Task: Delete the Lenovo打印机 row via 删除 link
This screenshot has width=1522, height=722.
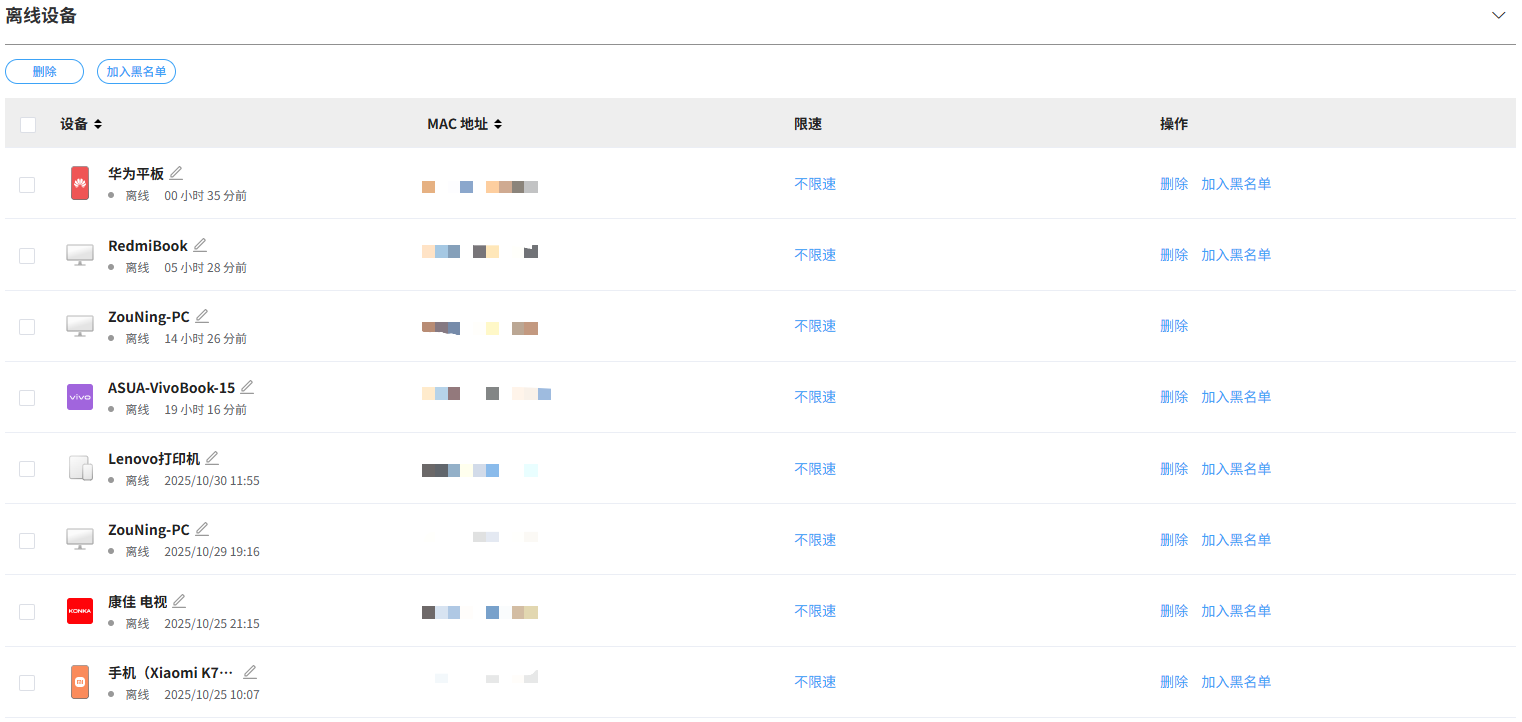Action: click(x=1174, y=469)
